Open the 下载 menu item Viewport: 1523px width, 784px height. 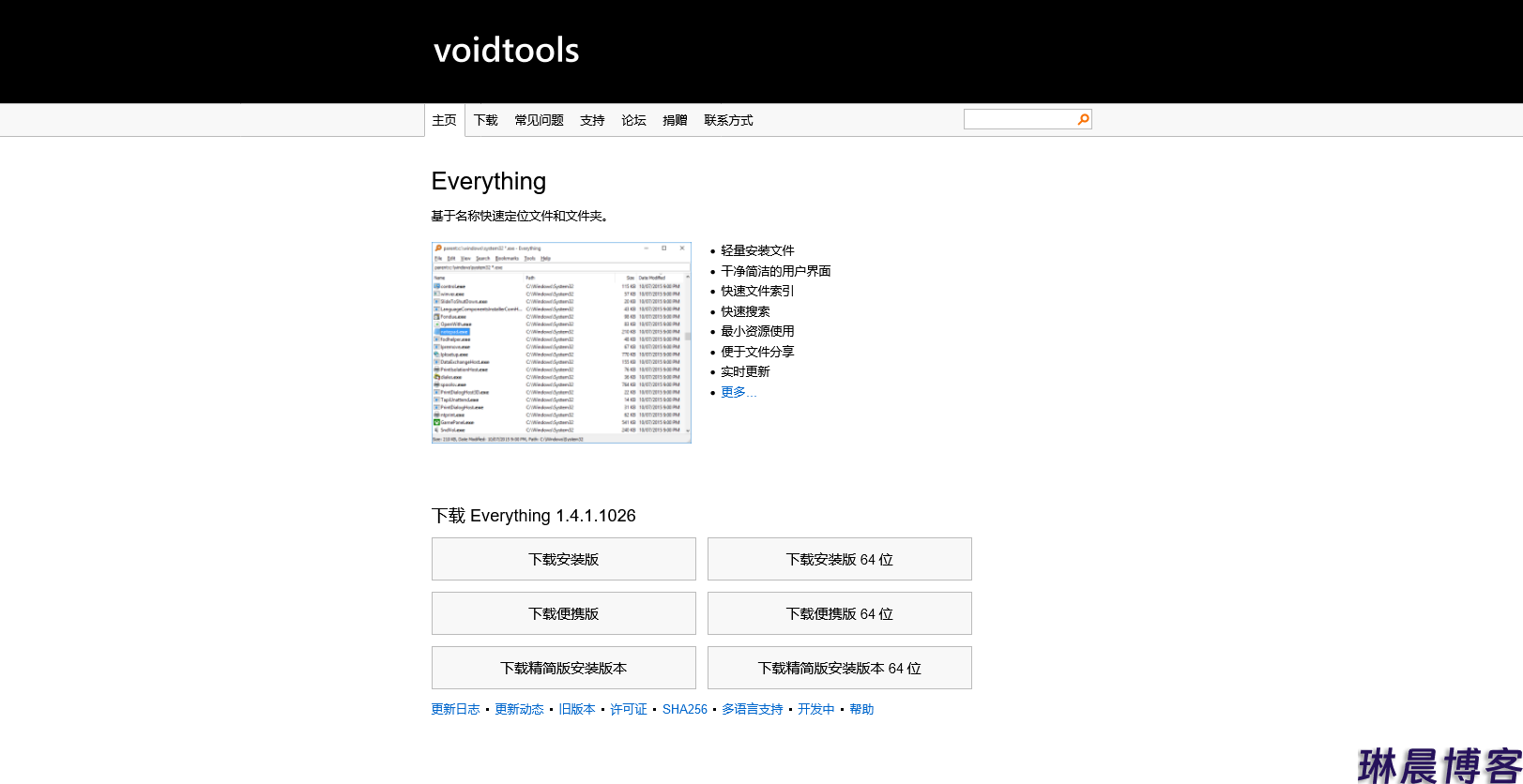[x=486, y=120]
